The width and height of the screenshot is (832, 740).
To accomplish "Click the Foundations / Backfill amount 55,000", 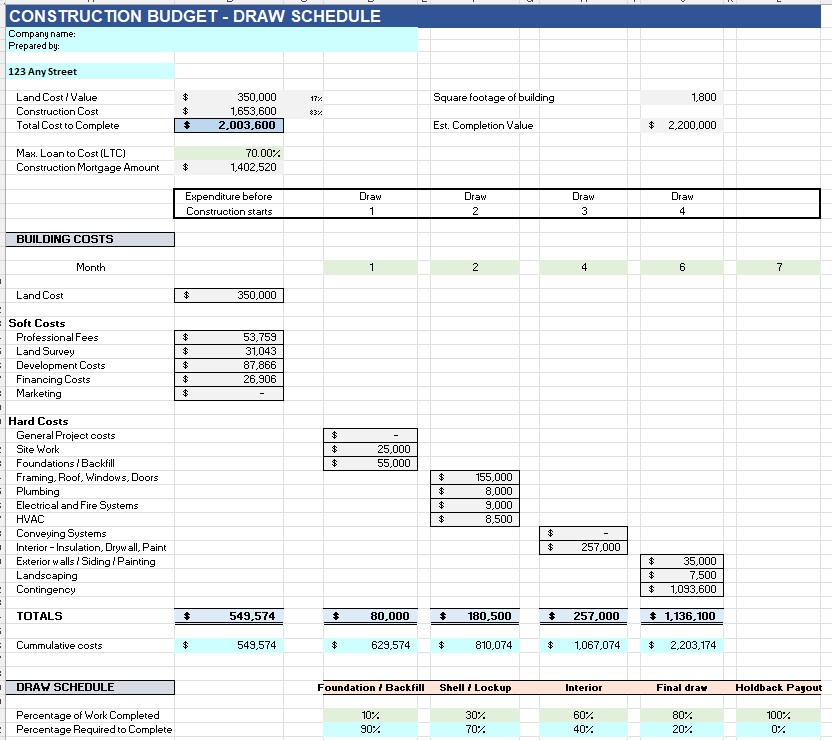I will (370, 464).
